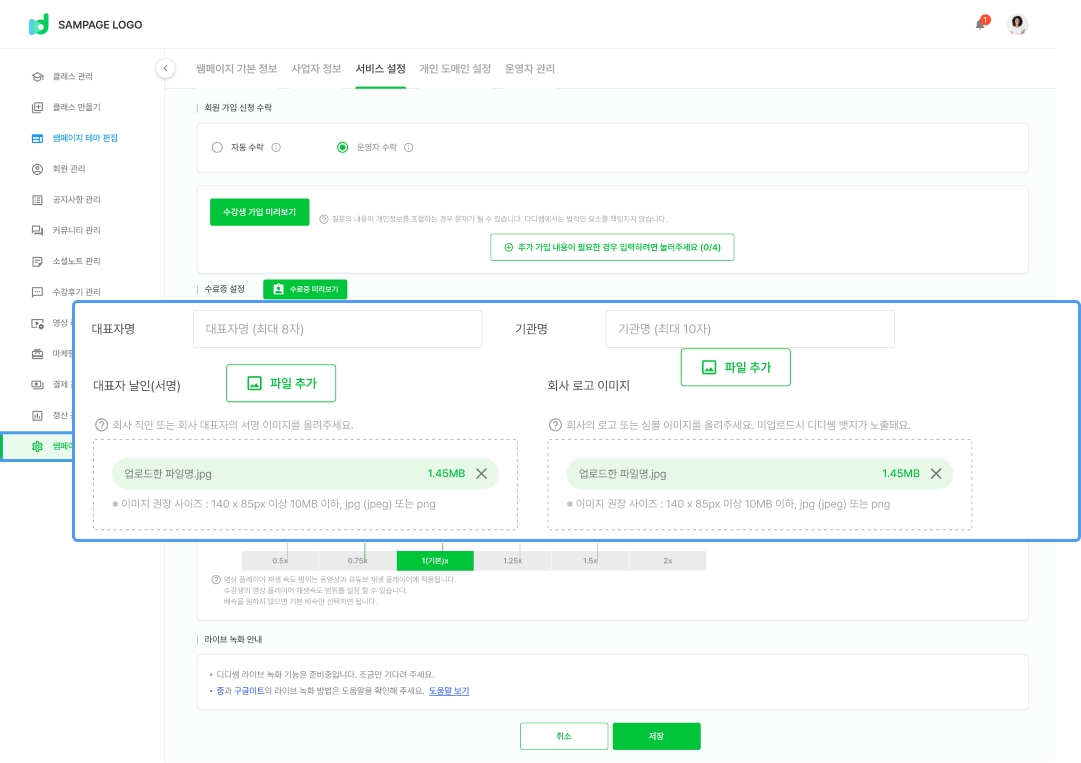This screenshot has width=1081, height=763.
Task: Click the user profile avatar
Action: [1018, 25]
